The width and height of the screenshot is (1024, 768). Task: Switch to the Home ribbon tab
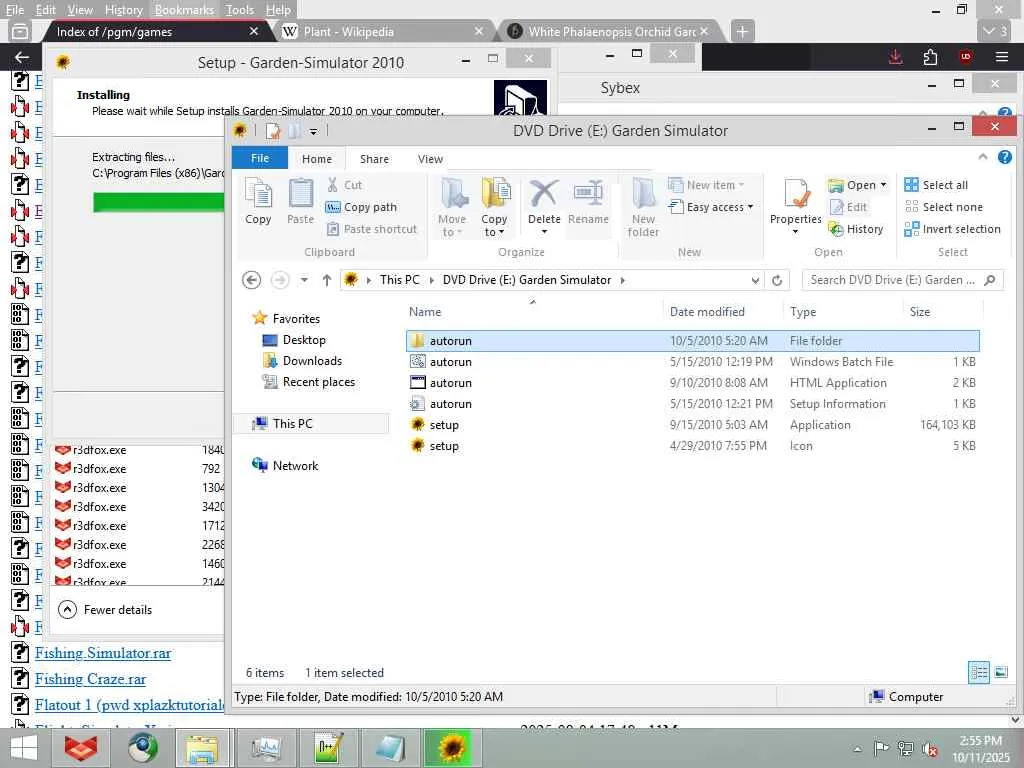point(317,159)
